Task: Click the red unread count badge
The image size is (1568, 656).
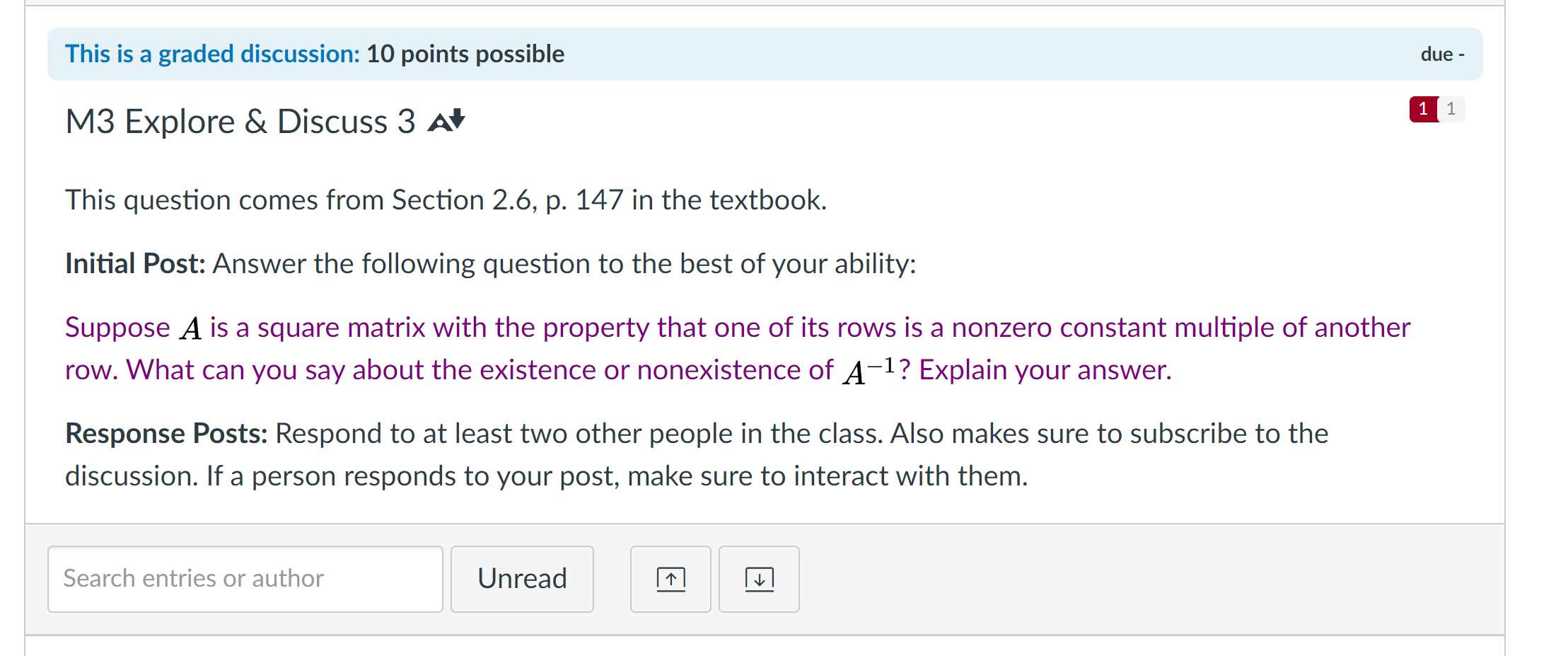Action: (1422, 109)
